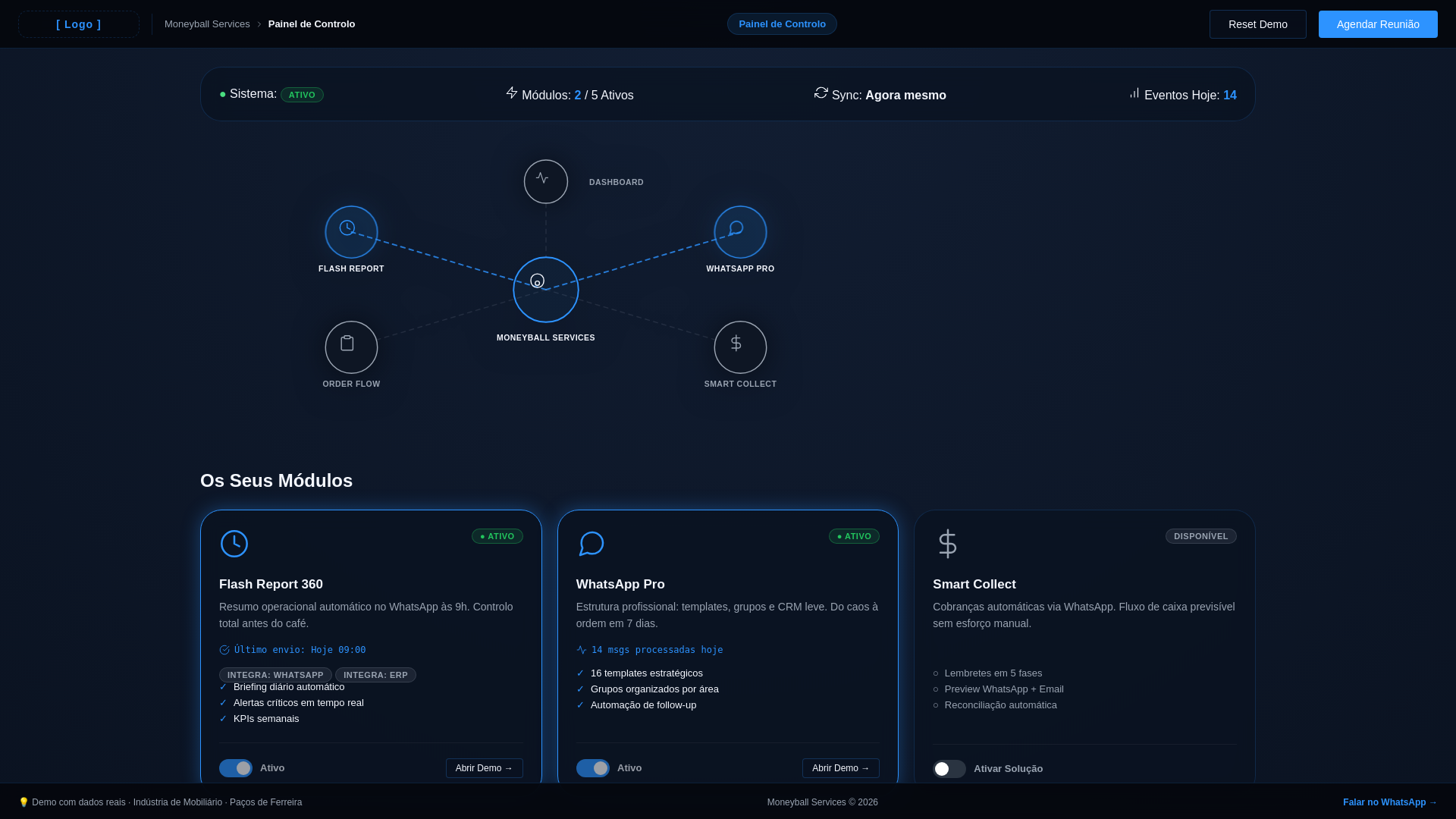Toggle off the WhatsApp Pro Ativo switch

point(593,768)
